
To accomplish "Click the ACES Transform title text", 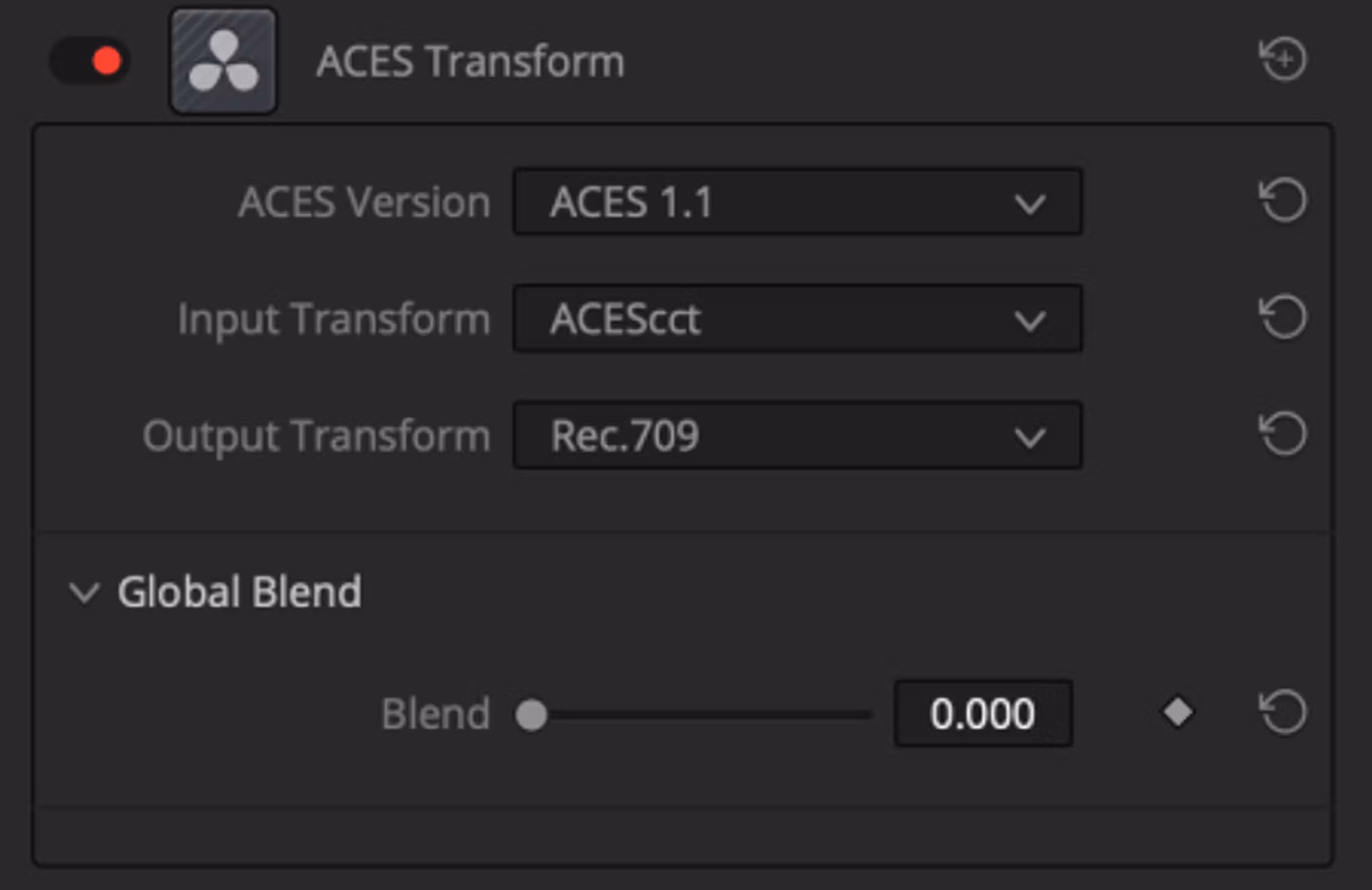I will pos(471,61).
